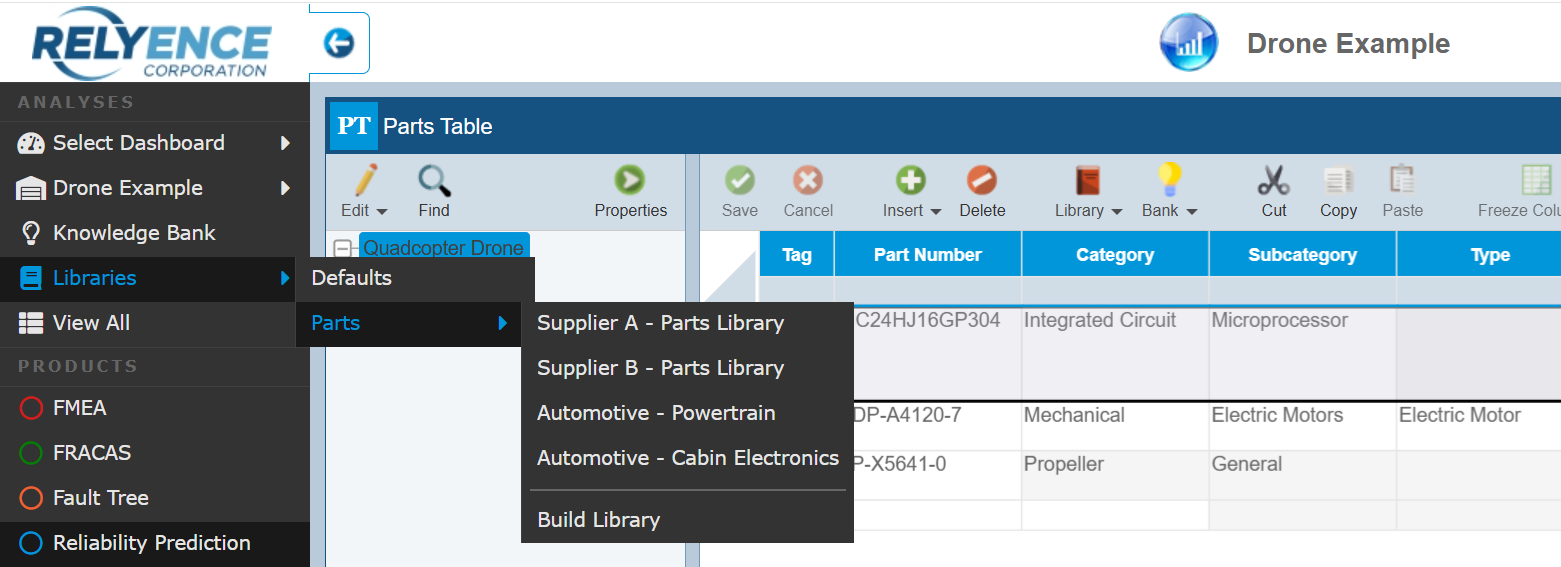Select the Electric Motor type cell
Image resolution: width=1561 pixels, height=567 pixels.
[x=1479, y=426]
